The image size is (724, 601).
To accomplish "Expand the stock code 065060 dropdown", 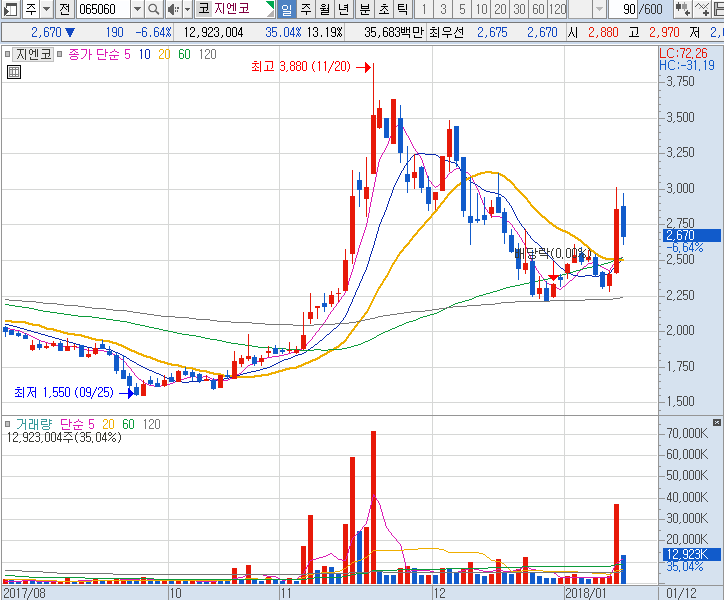I will click(x=137, y=9).
